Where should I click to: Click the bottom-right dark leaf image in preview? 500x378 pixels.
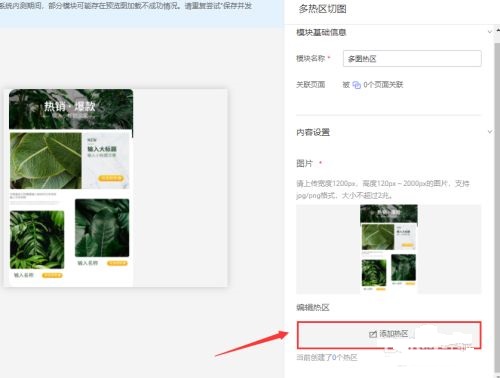pyautogui.click(x=102, y=228)
